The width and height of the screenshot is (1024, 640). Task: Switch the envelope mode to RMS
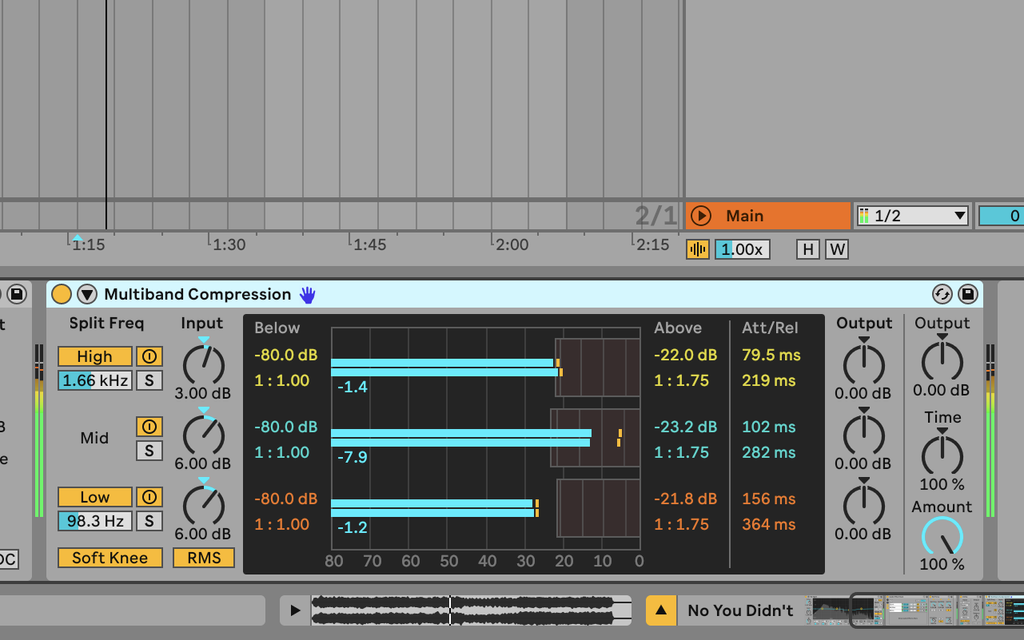203,557
